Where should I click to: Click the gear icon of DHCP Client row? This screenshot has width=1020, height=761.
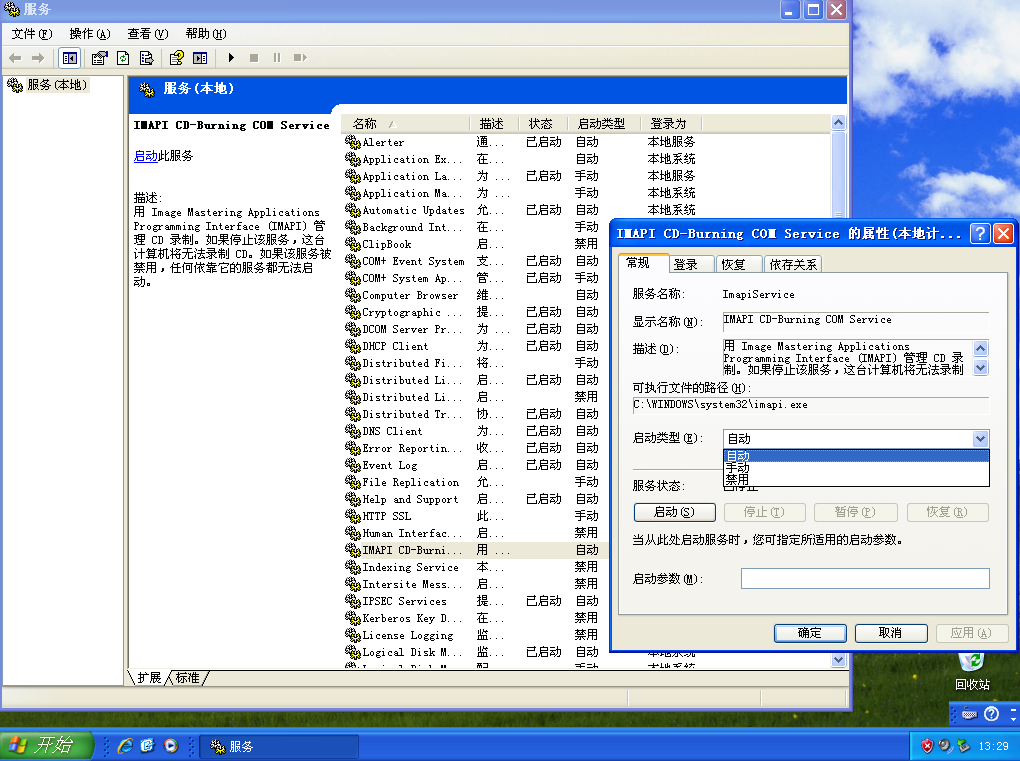point(352,346)
